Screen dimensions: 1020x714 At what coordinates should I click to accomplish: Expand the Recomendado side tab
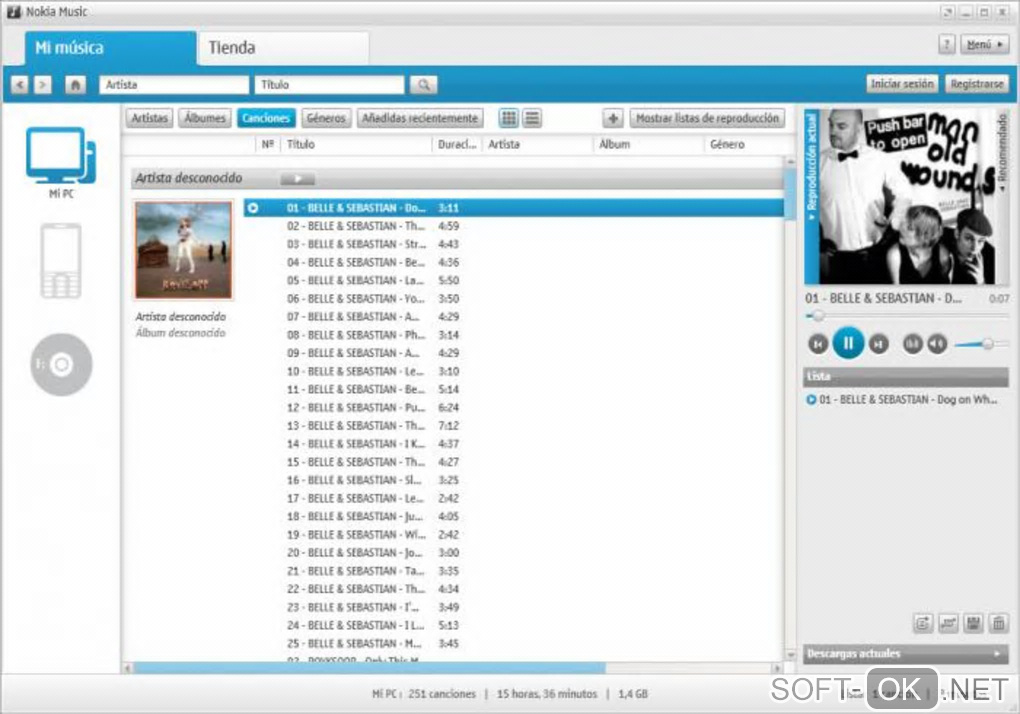point(1002,153)
